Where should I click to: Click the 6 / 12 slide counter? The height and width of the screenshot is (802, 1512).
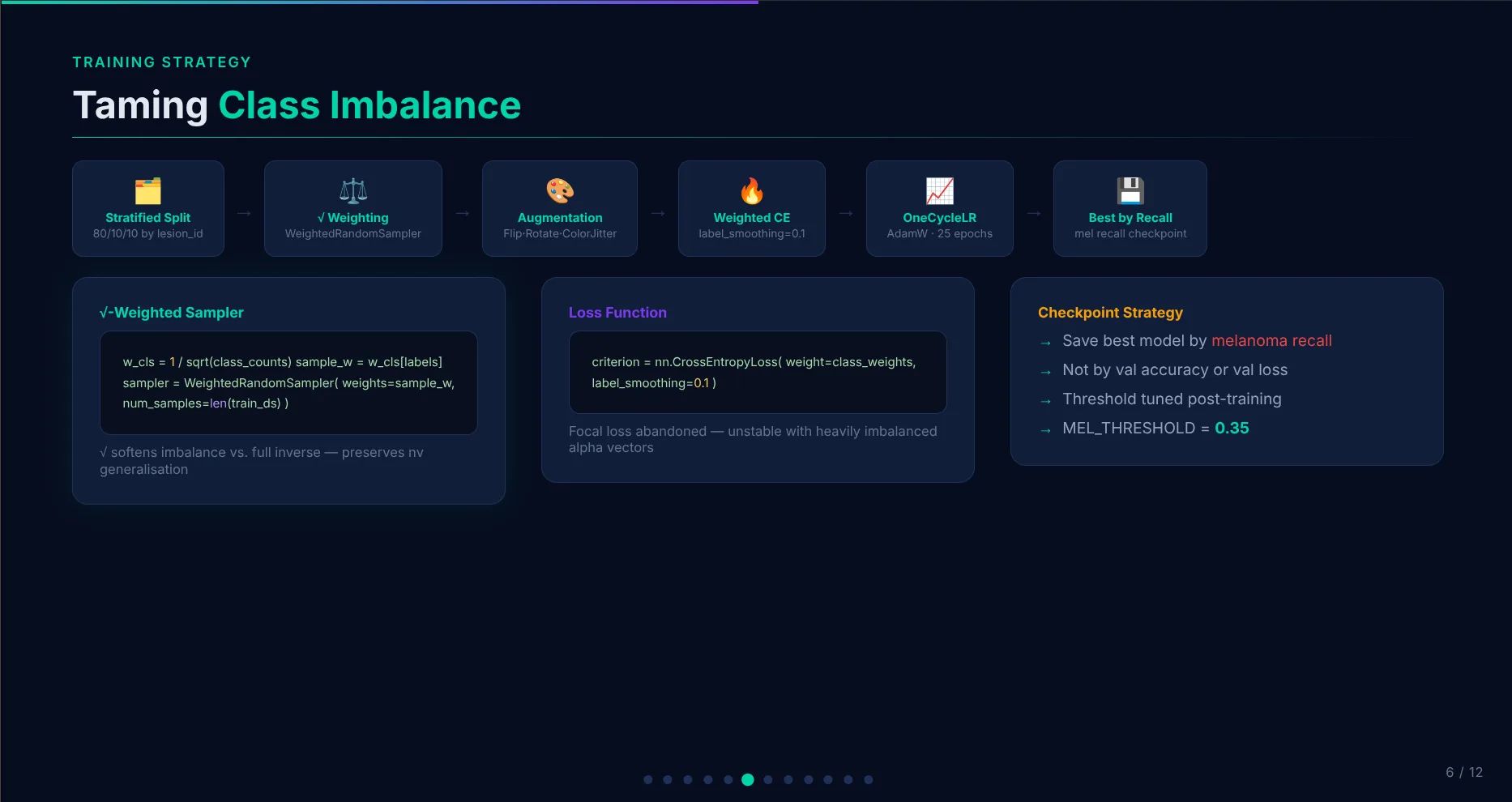1464,772
